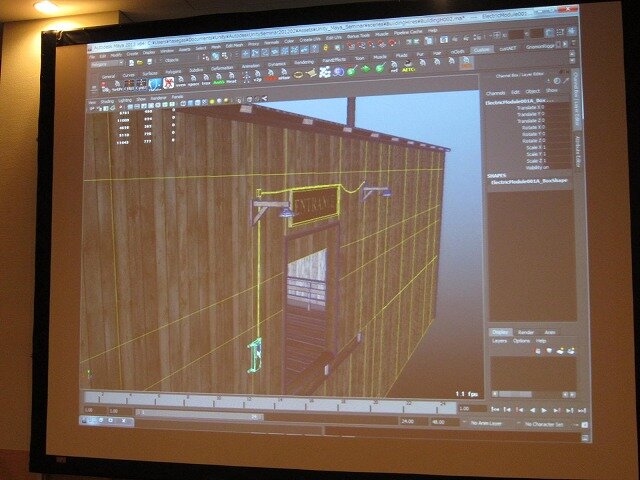Click the blue highlighted shelf icon

click(x=155, y=84)
